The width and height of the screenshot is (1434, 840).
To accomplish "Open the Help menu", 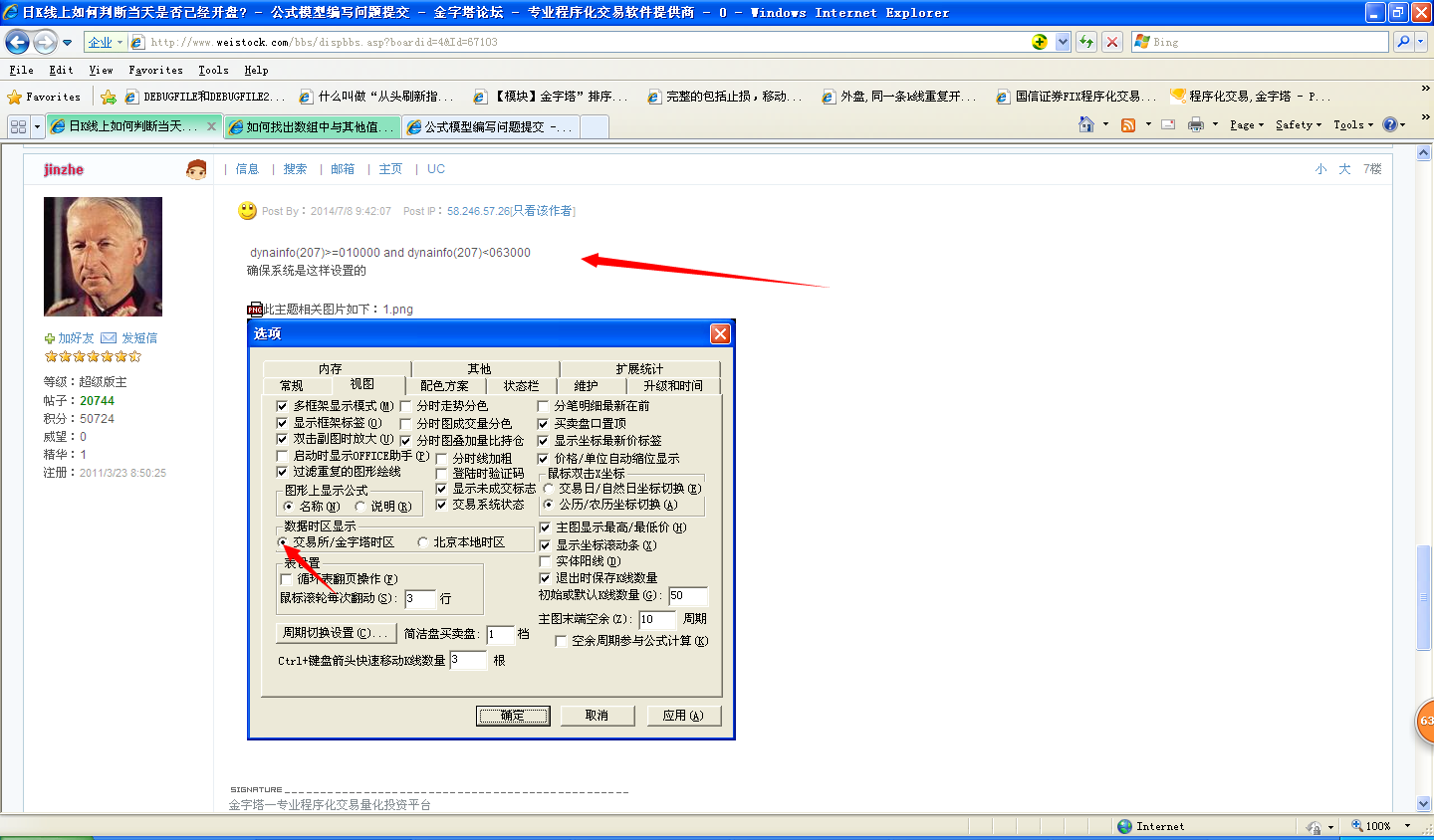I will (x=256, y=70).
